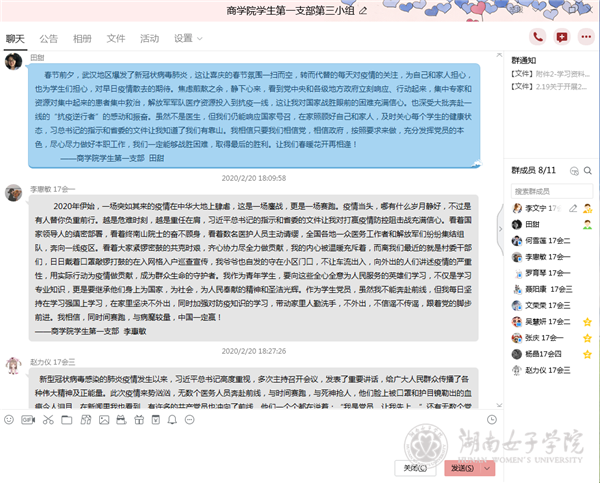Open the 活动 tab
600x483 pixels.
tap(150, 39)
